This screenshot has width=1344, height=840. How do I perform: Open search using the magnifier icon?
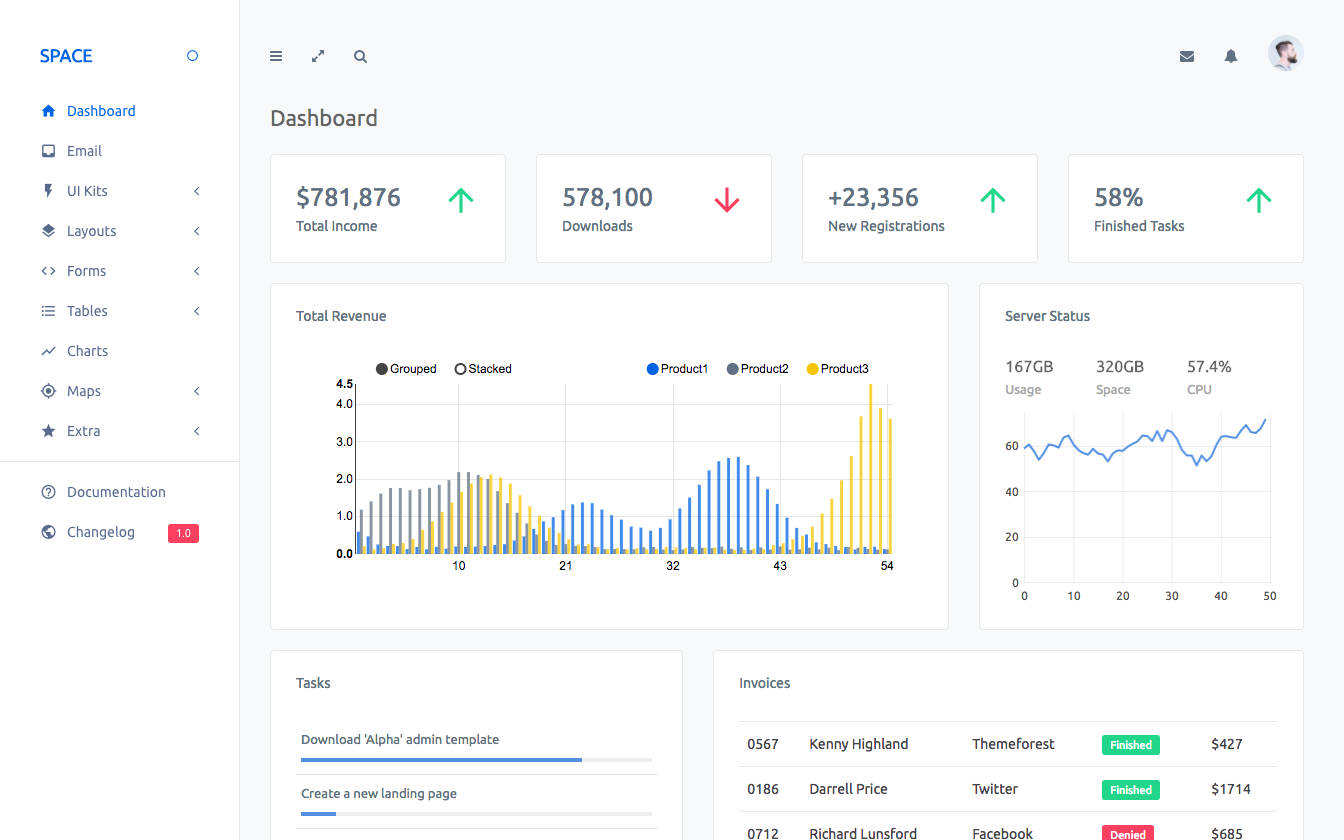click(360, 57)
